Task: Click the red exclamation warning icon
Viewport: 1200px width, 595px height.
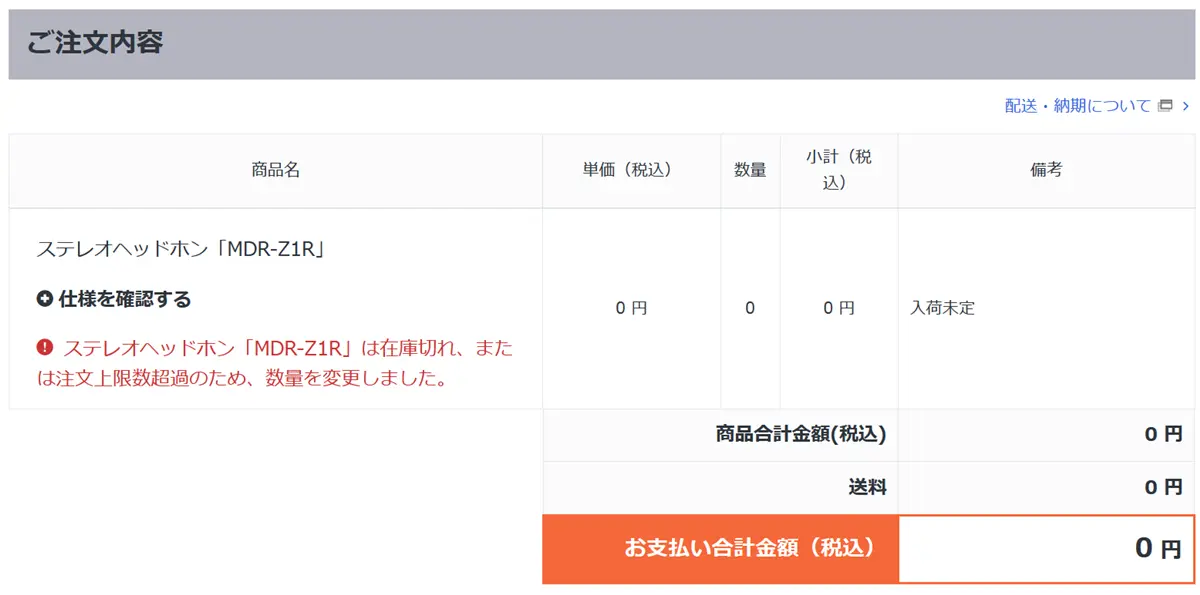Action: 45,348
